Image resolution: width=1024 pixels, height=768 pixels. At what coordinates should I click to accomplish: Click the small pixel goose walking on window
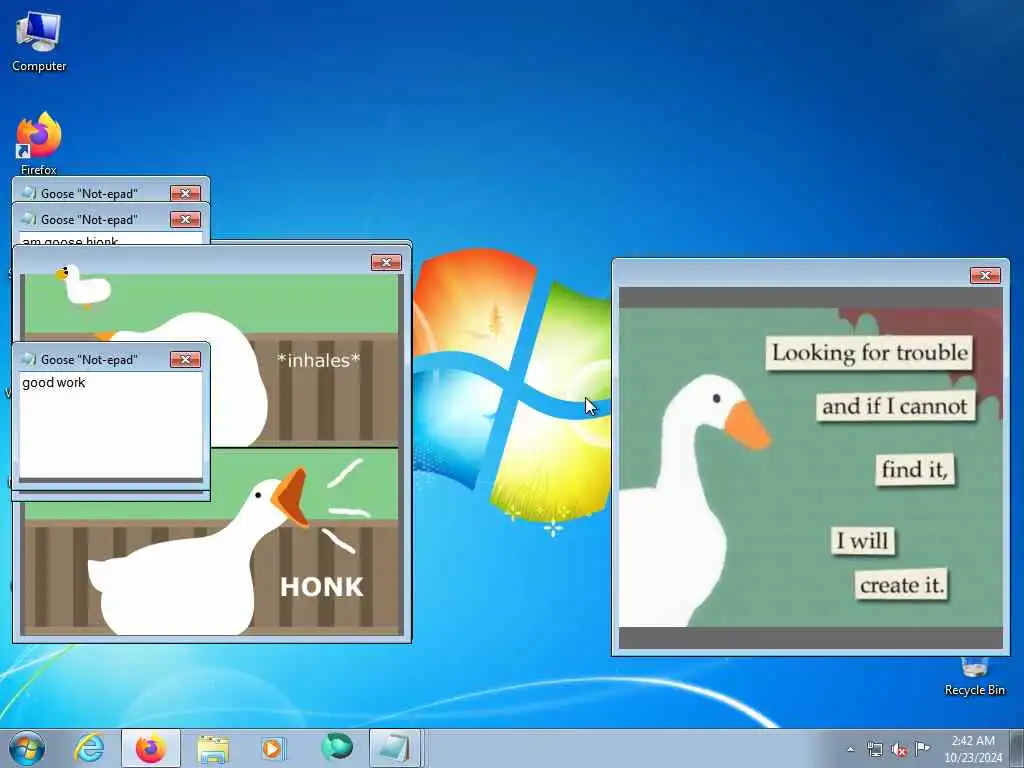(x=83, y=285)
